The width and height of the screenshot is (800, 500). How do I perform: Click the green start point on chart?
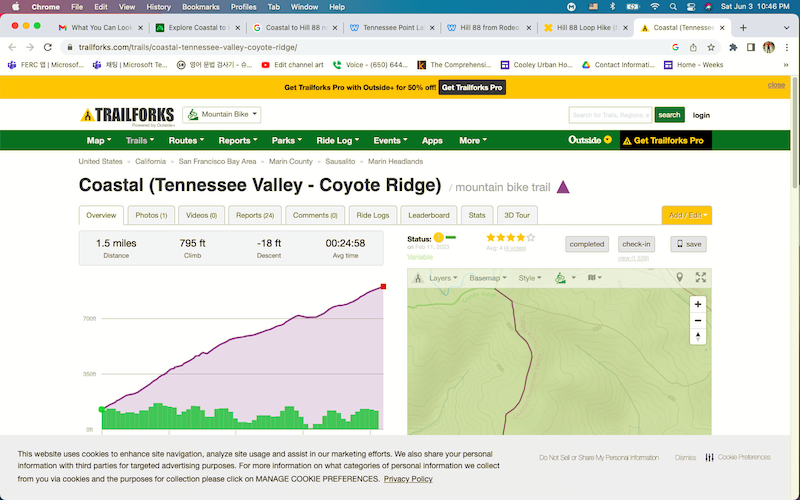click(102, 409)
